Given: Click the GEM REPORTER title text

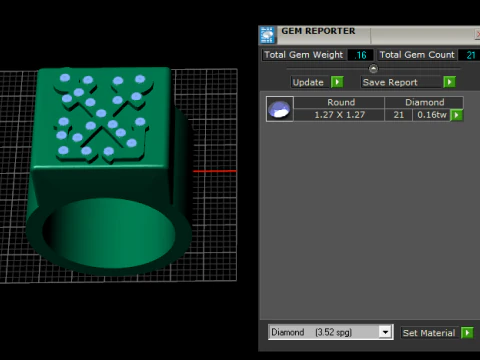Looking at the screenshot, I should coord(318,31).
